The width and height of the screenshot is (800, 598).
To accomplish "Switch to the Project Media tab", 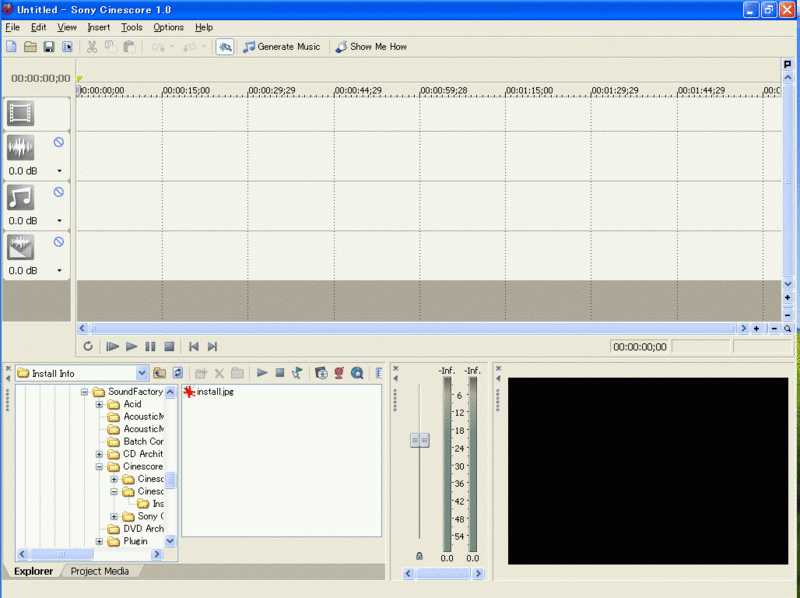I will [x=99, y=571].
